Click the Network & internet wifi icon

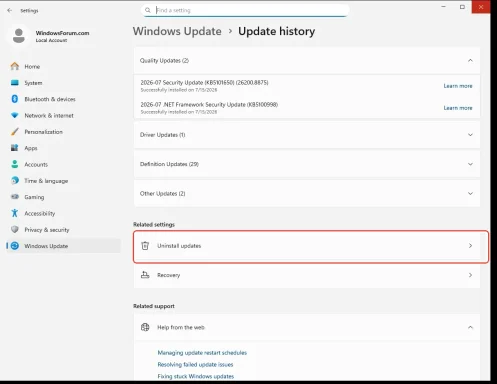pyautogui.click(x=15, y=115)
